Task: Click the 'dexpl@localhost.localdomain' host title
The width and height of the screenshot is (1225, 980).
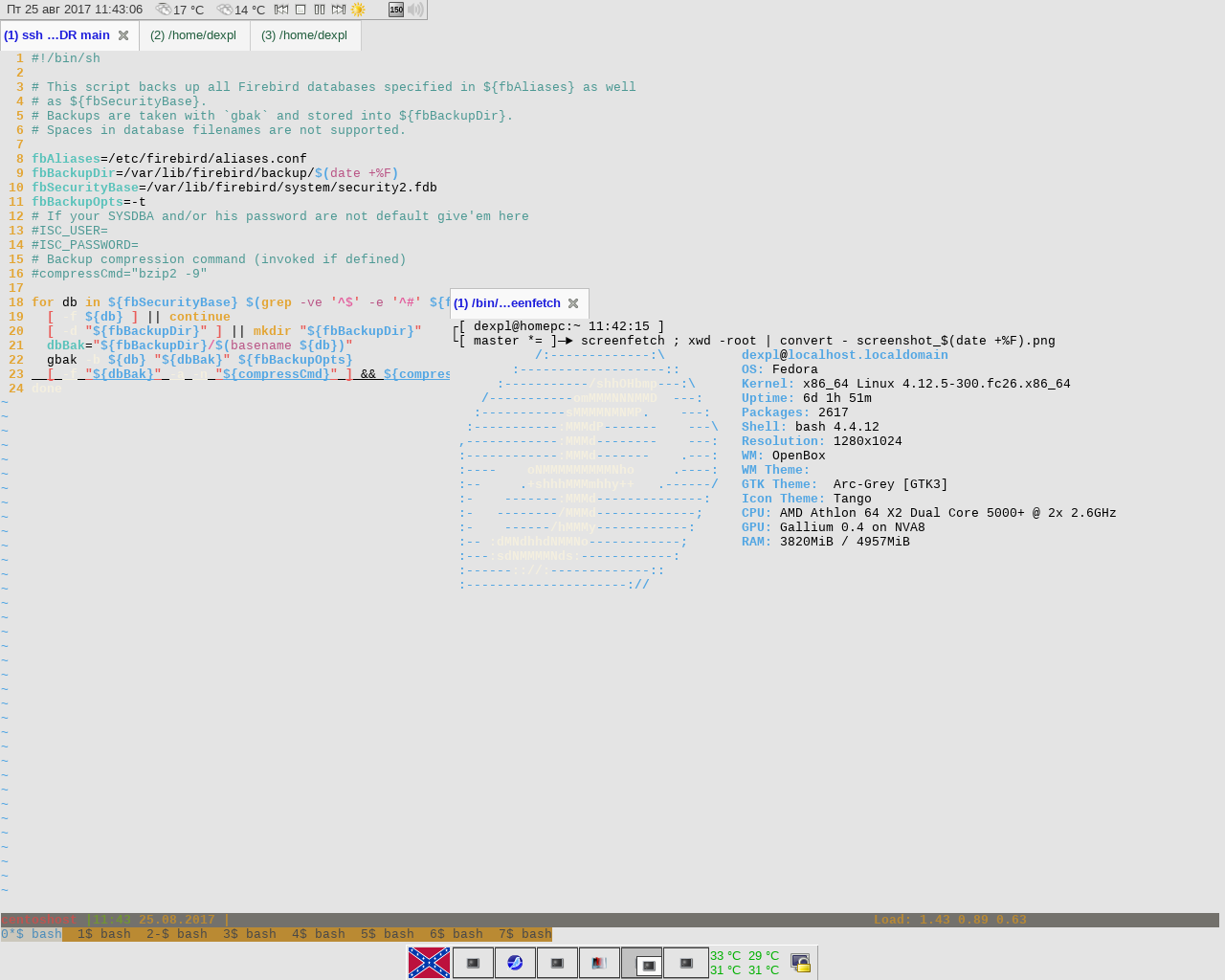Action: point(845,355)
